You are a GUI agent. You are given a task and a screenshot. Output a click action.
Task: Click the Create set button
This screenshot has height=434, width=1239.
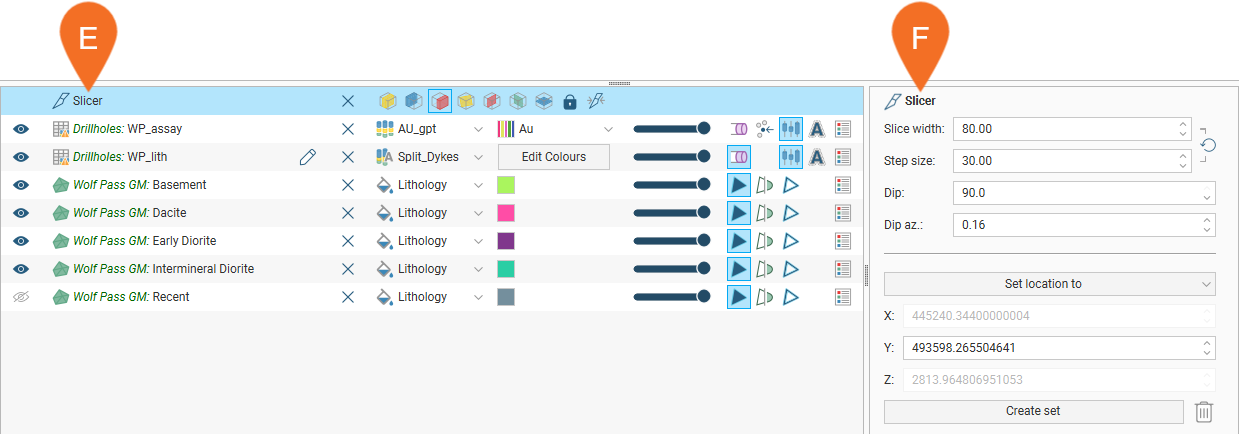[x=1032, y=411]
